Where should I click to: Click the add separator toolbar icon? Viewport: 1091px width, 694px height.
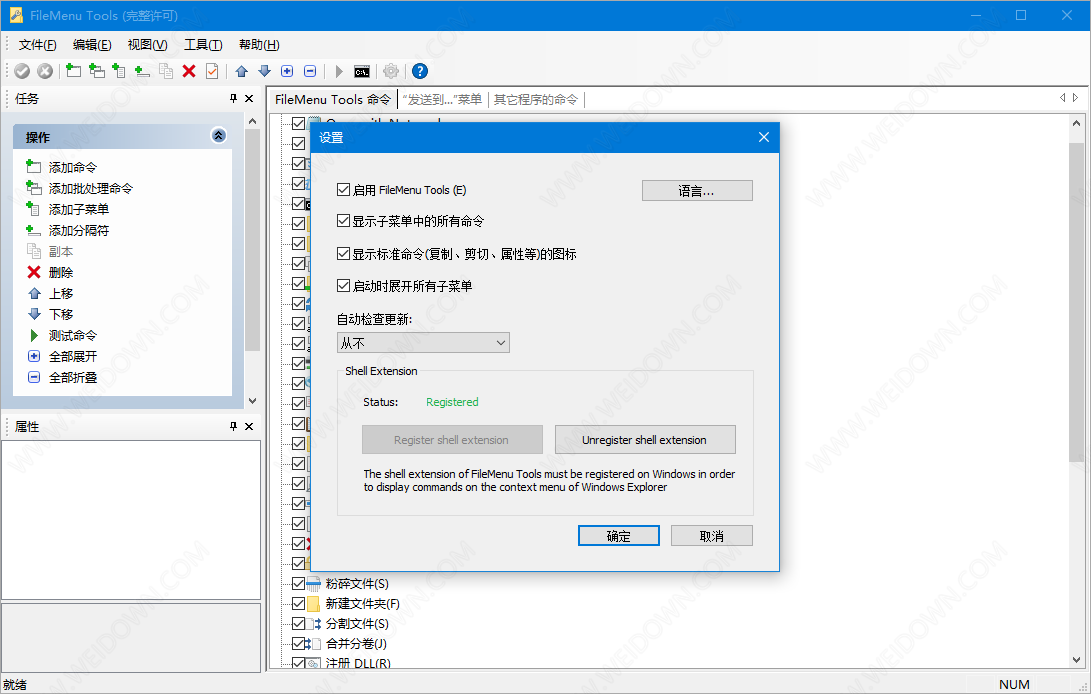(x=143, y=71)
